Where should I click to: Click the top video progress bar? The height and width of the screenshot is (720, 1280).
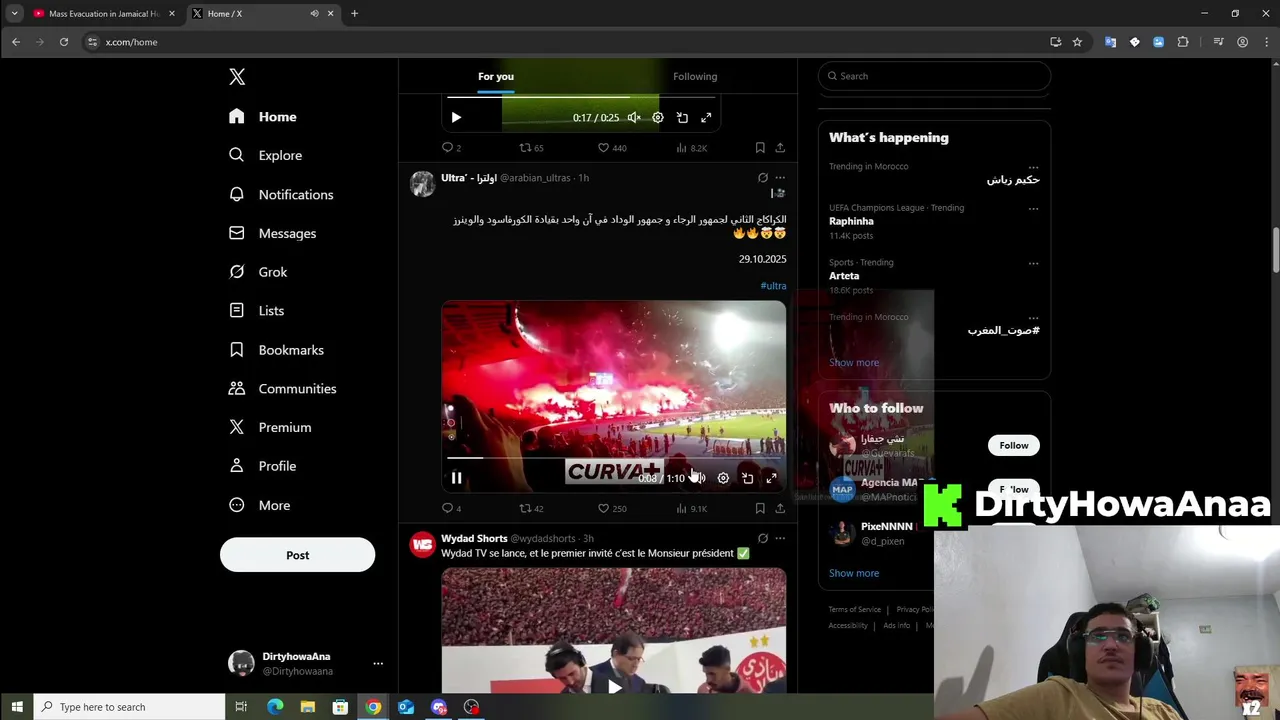580,97
